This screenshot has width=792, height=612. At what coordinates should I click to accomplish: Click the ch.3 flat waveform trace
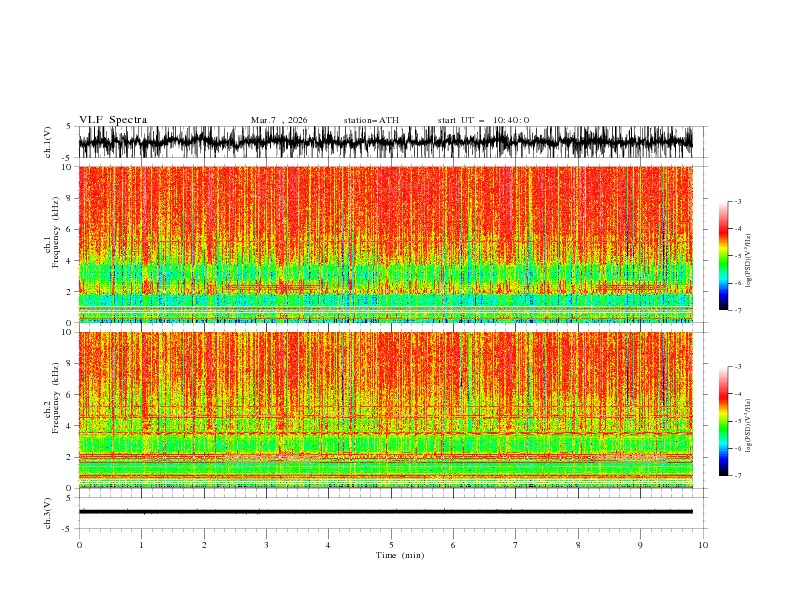pyautogui.click(x=385, y=512)
